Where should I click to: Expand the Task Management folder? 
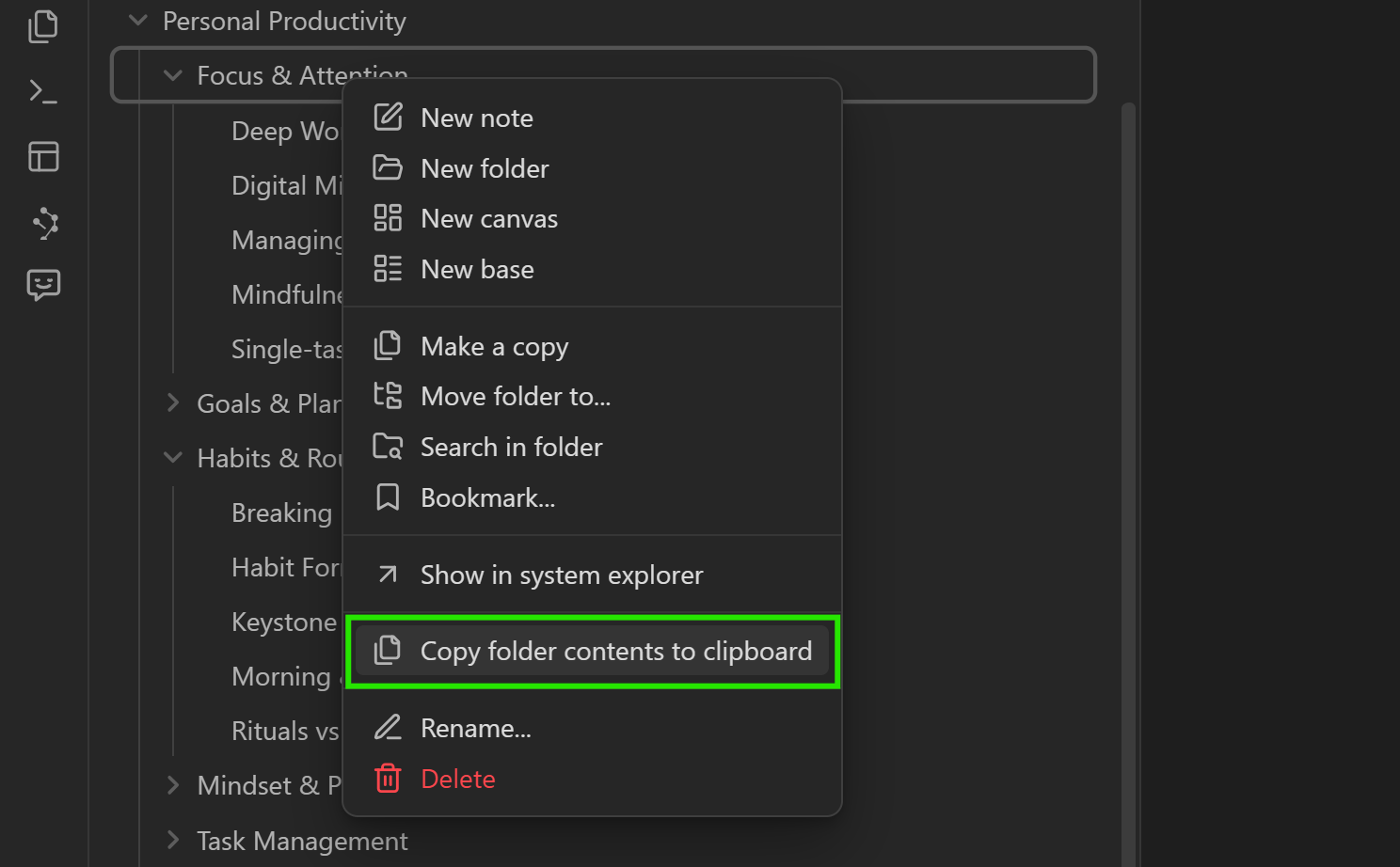[173, 840]
